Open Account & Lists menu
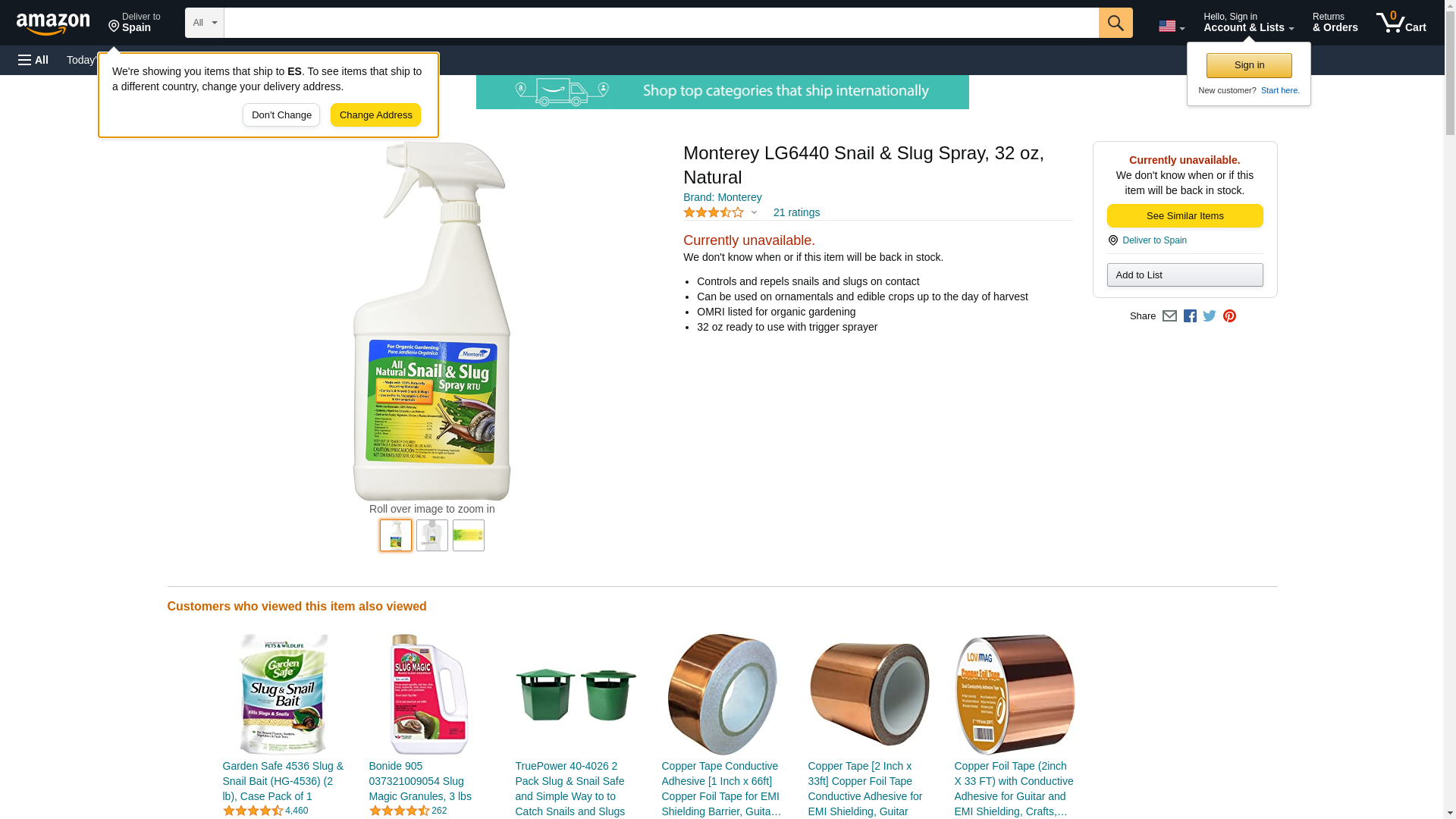 [x=1248, y=23]
